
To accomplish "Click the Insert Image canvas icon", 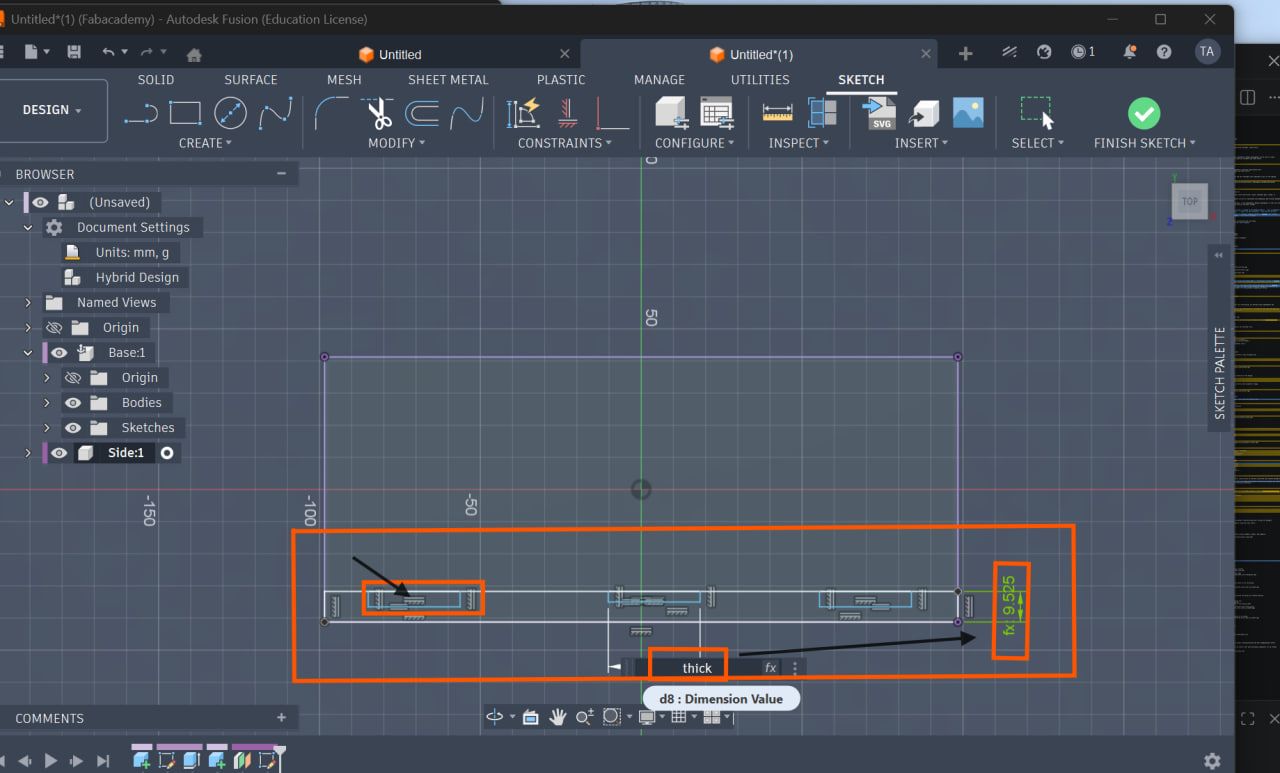I will 967,113.
